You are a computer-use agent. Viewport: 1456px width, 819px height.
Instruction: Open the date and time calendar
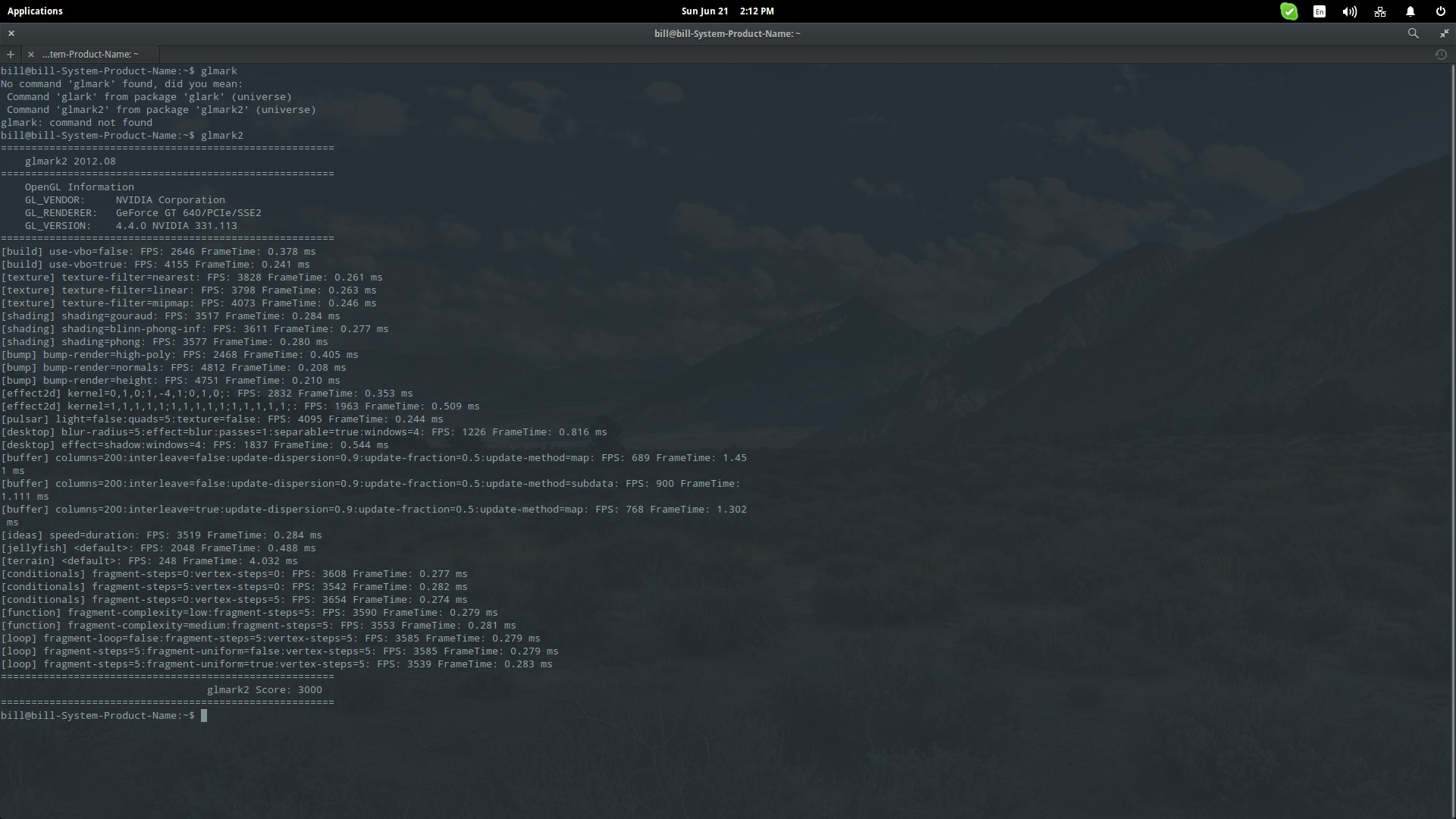[727, 11]
